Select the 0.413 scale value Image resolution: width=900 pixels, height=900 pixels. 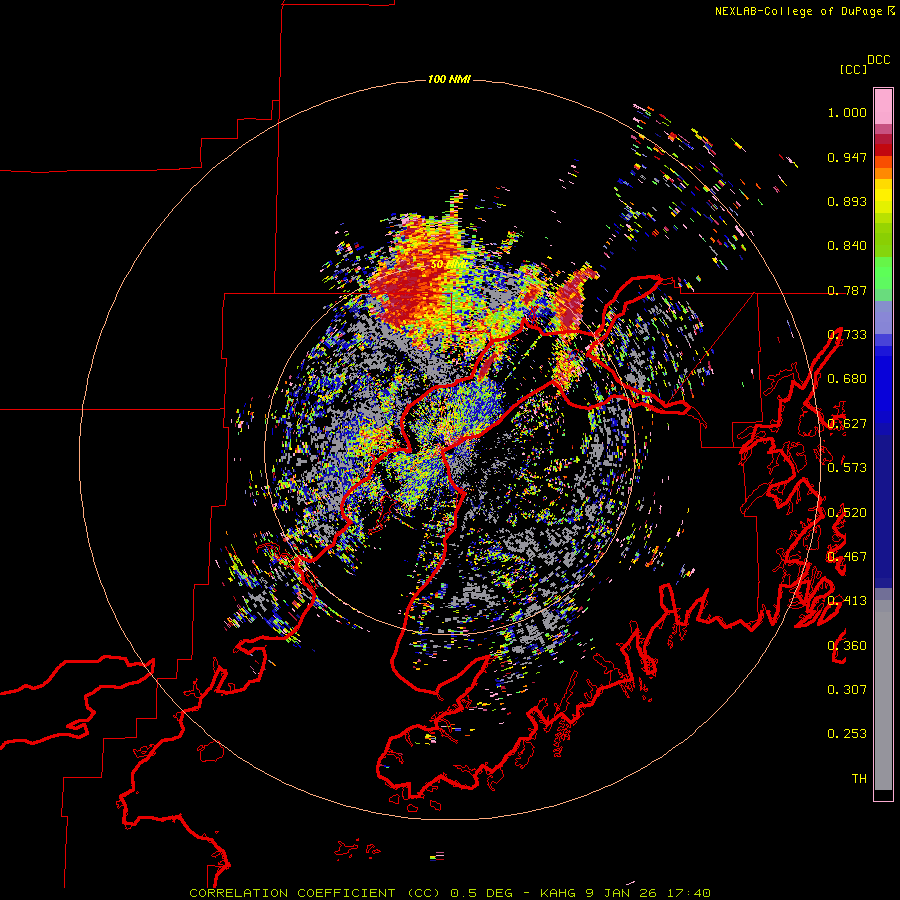click(847, 601)
